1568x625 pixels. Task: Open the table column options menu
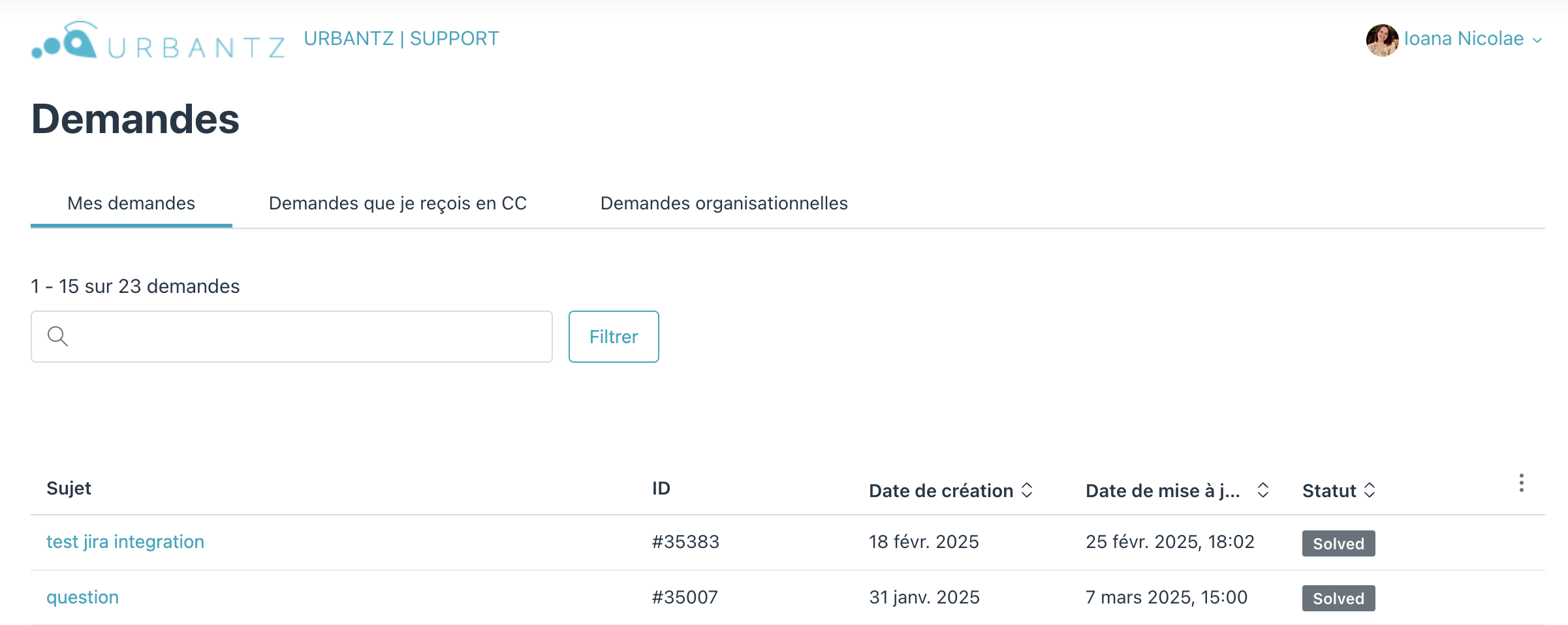(1521, 483)
